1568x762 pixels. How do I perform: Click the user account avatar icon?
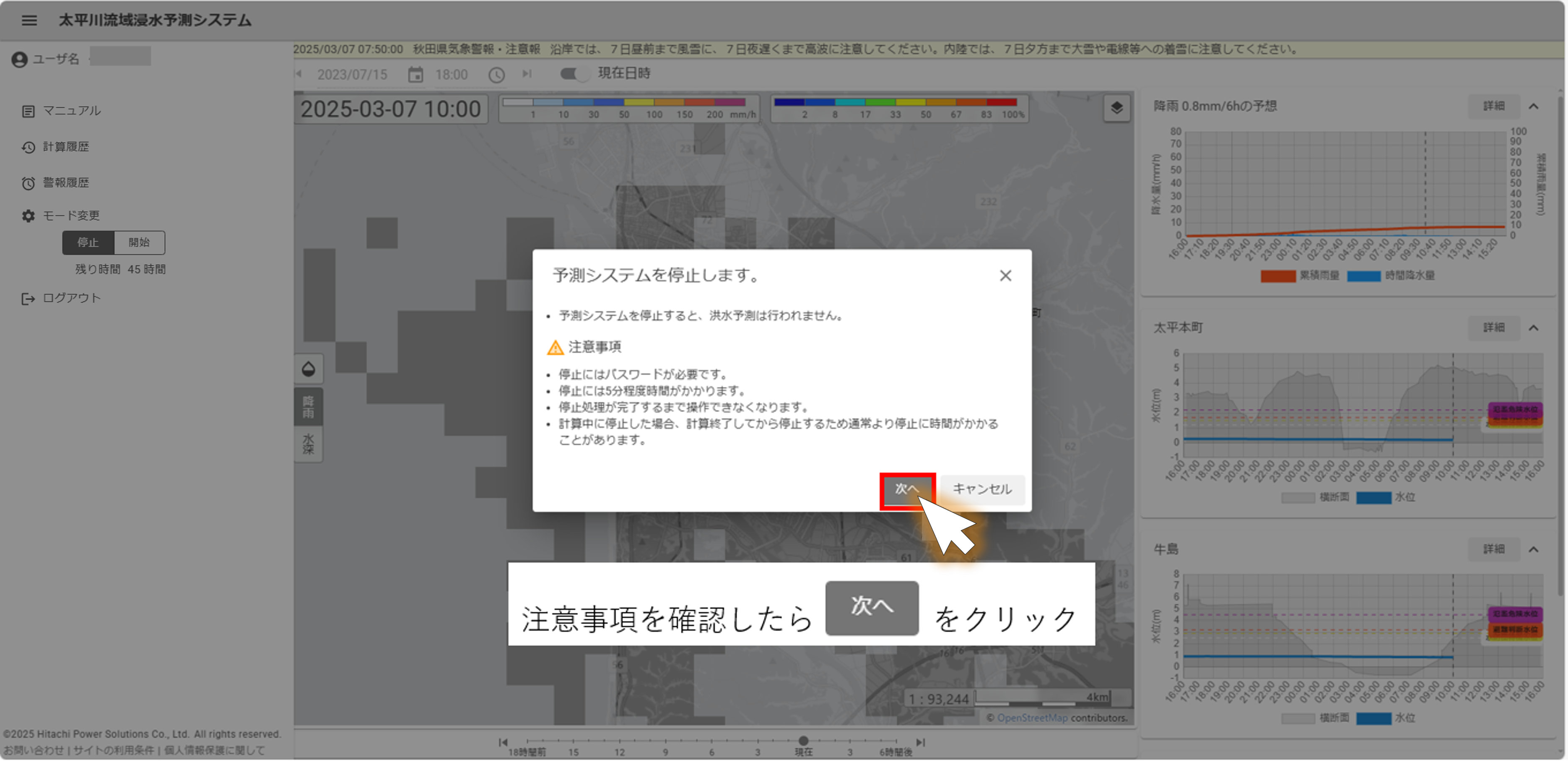point(19,59)
